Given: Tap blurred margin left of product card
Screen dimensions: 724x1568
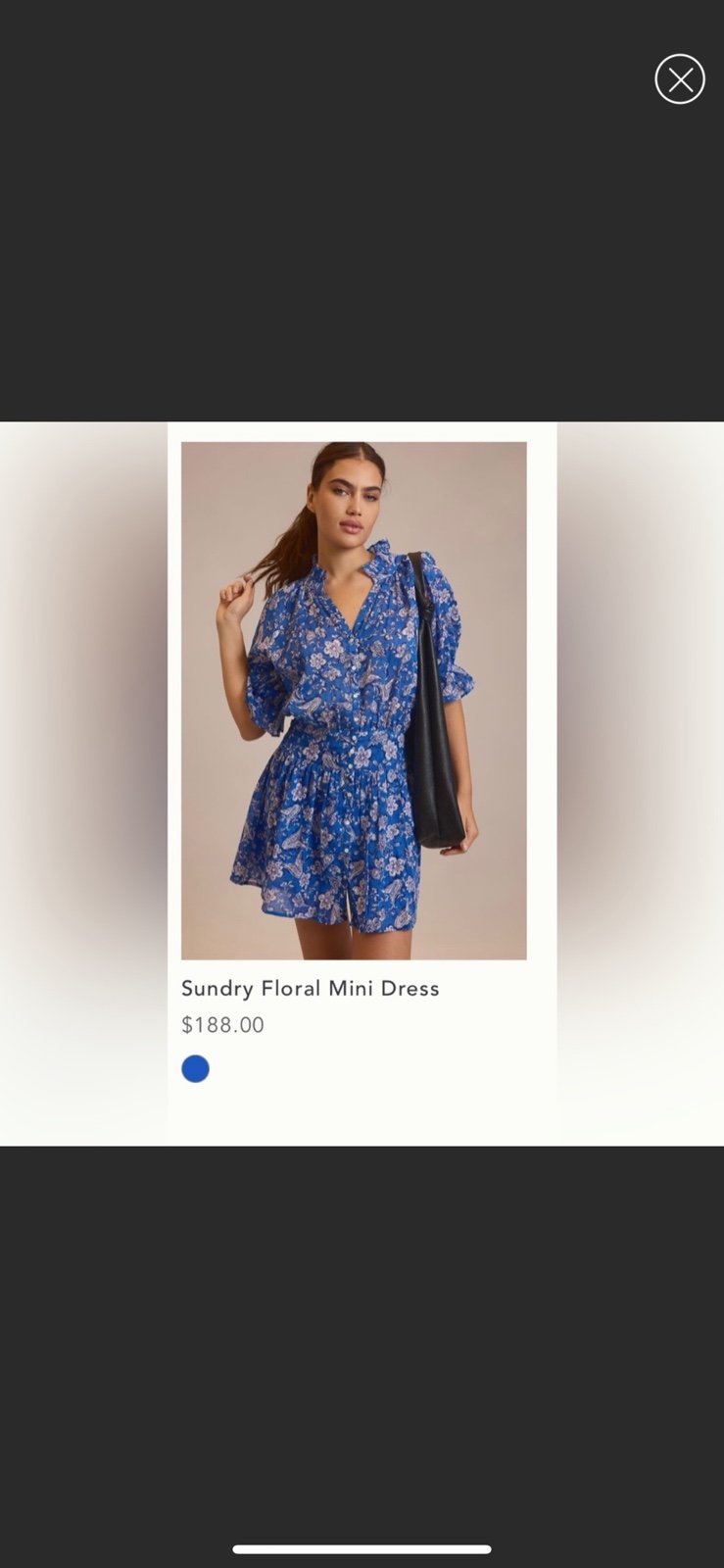Looking at the screenshot, I should (x=83, y=783).
